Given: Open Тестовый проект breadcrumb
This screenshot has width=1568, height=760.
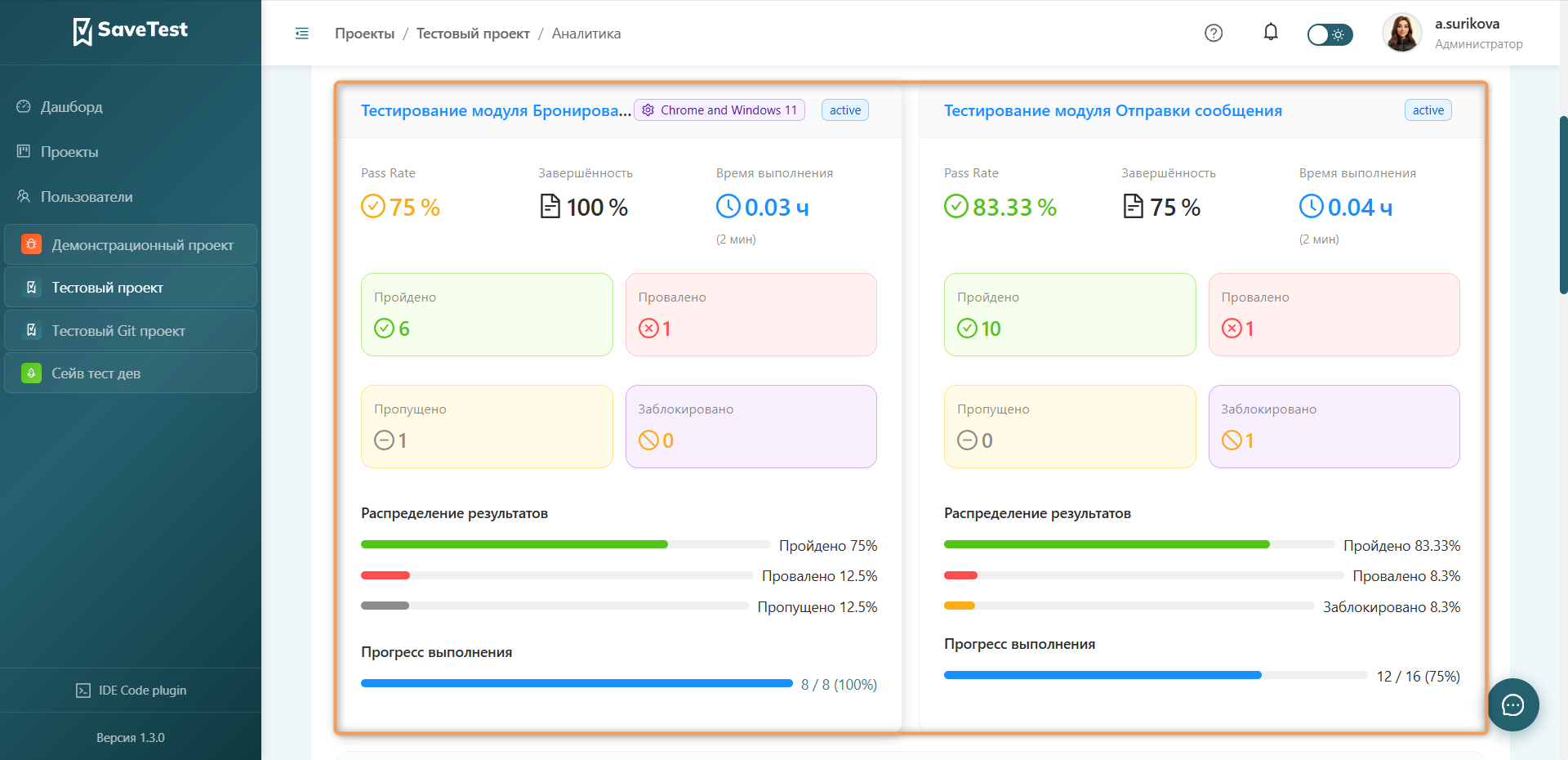Looking at the screenshot, I should click(473, 34).
